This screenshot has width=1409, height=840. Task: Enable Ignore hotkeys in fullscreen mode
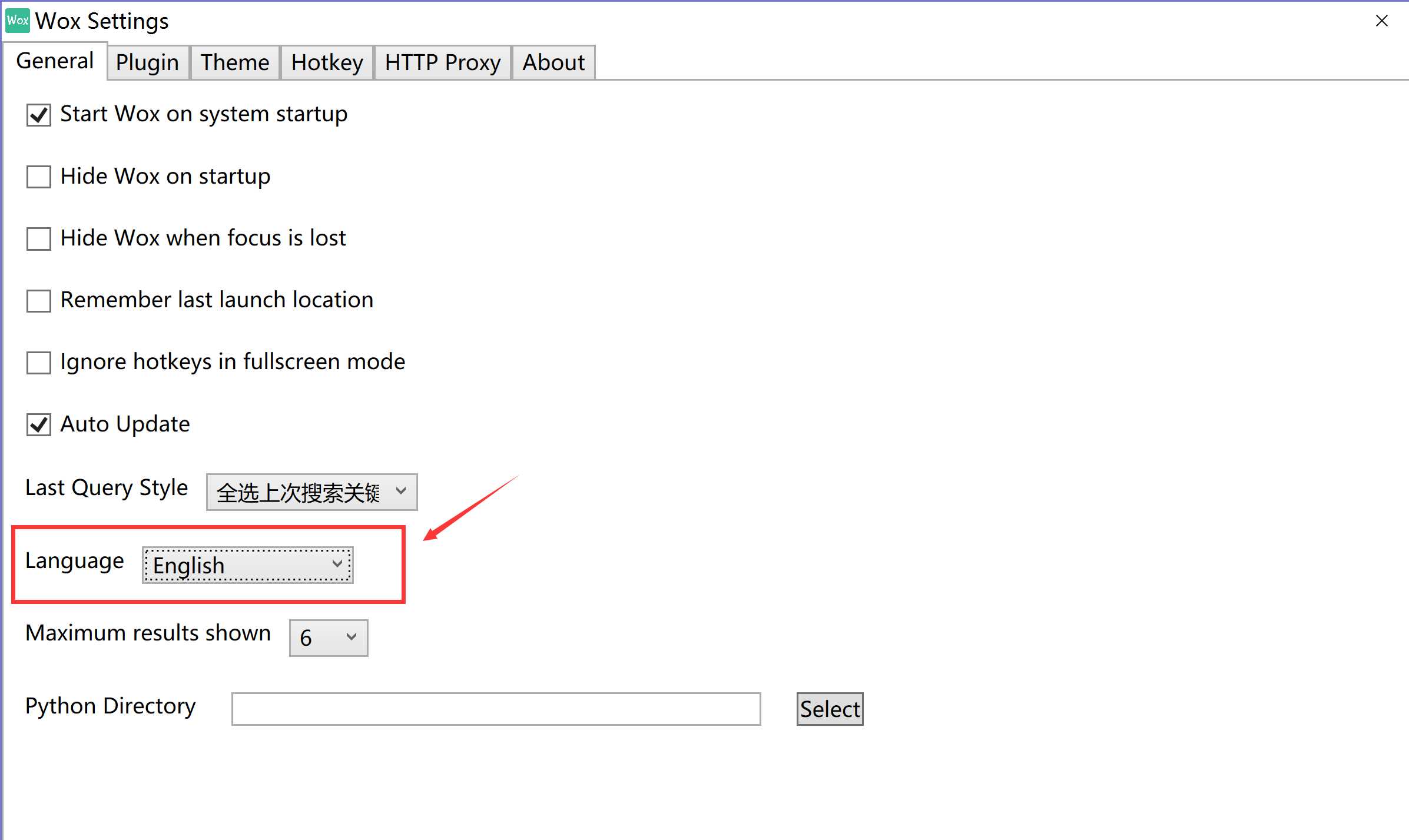(39, 363)
